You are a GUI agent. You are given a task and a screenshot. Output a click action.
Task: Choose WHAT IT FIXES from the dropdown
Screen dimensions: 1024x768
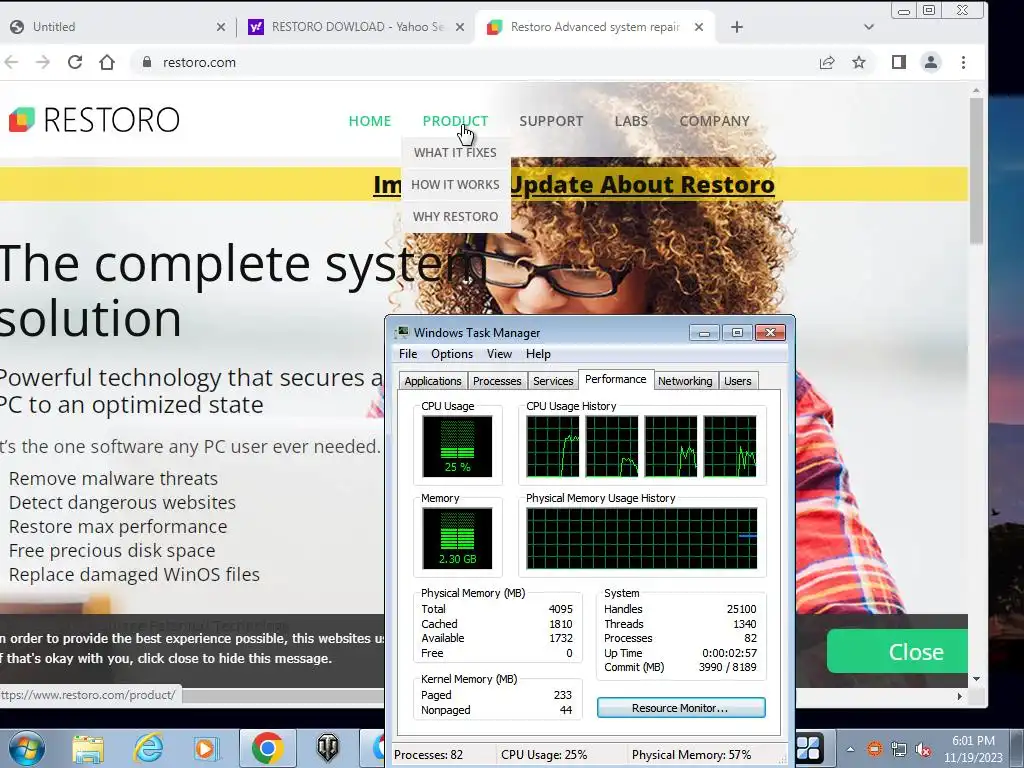coord(455,152)
